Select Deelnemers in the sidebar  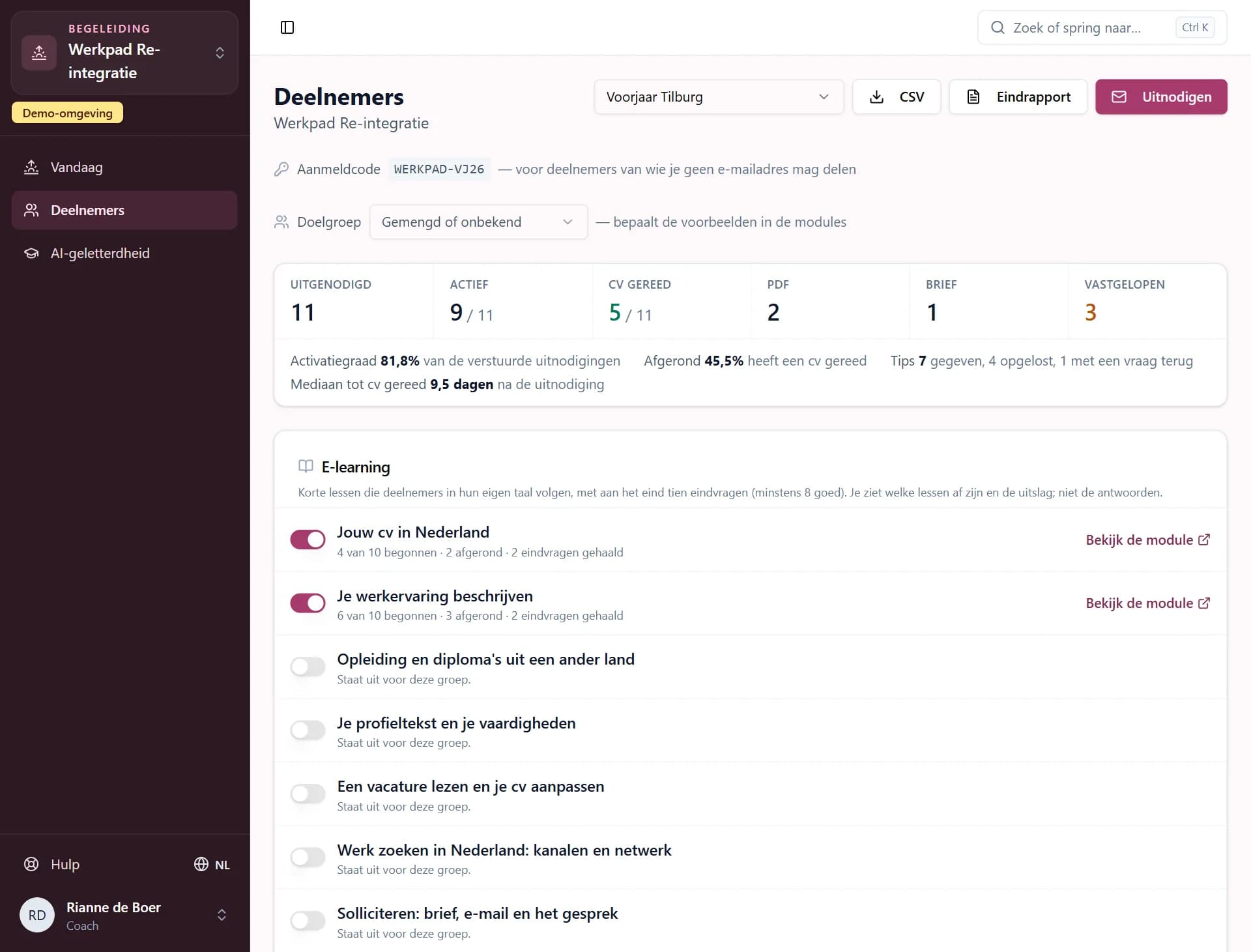(x=124, y=210)
